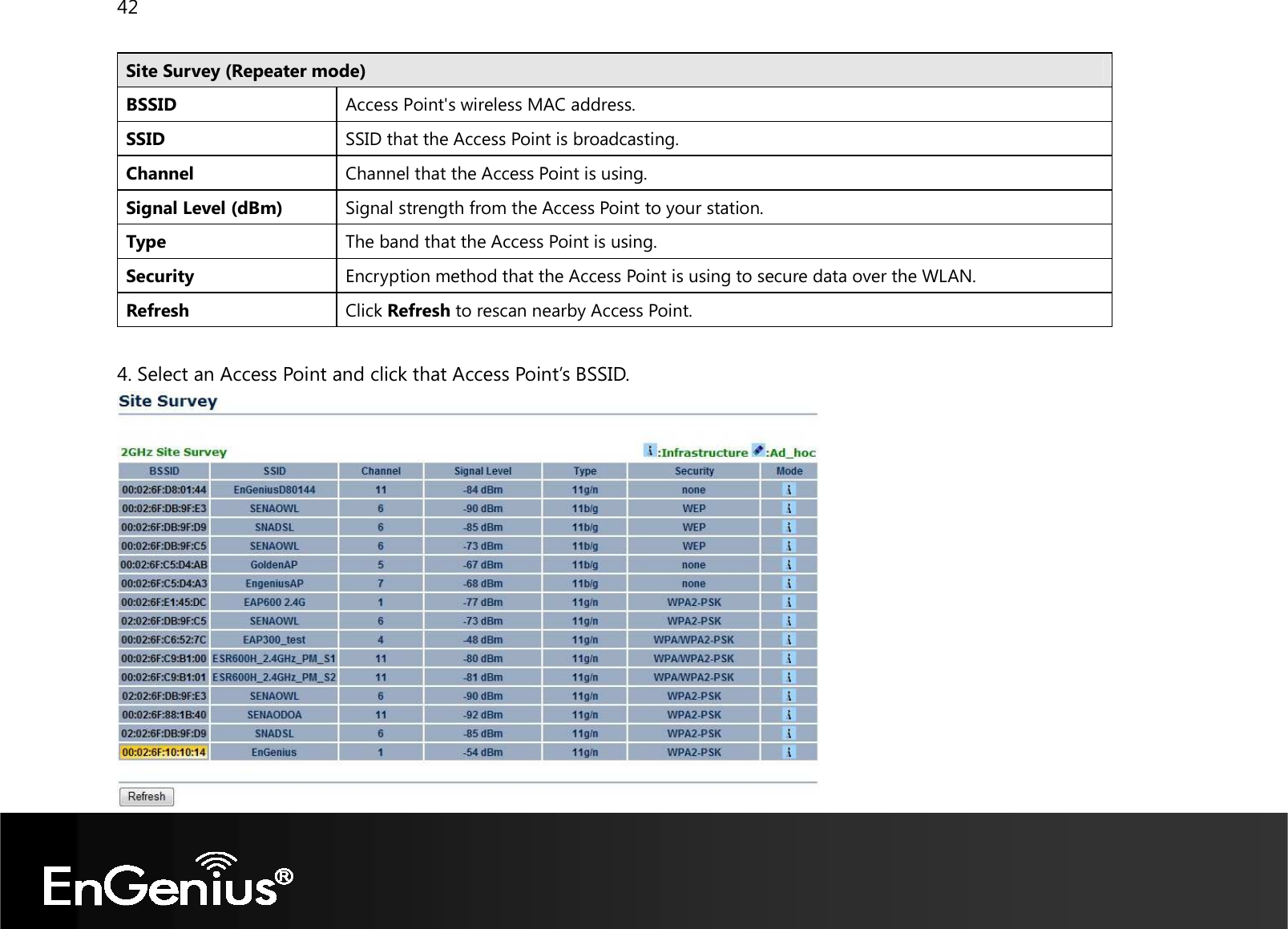Click the Channel column header
The height and width of the screenshot is (929, 1288).
[x=381, y=471]
